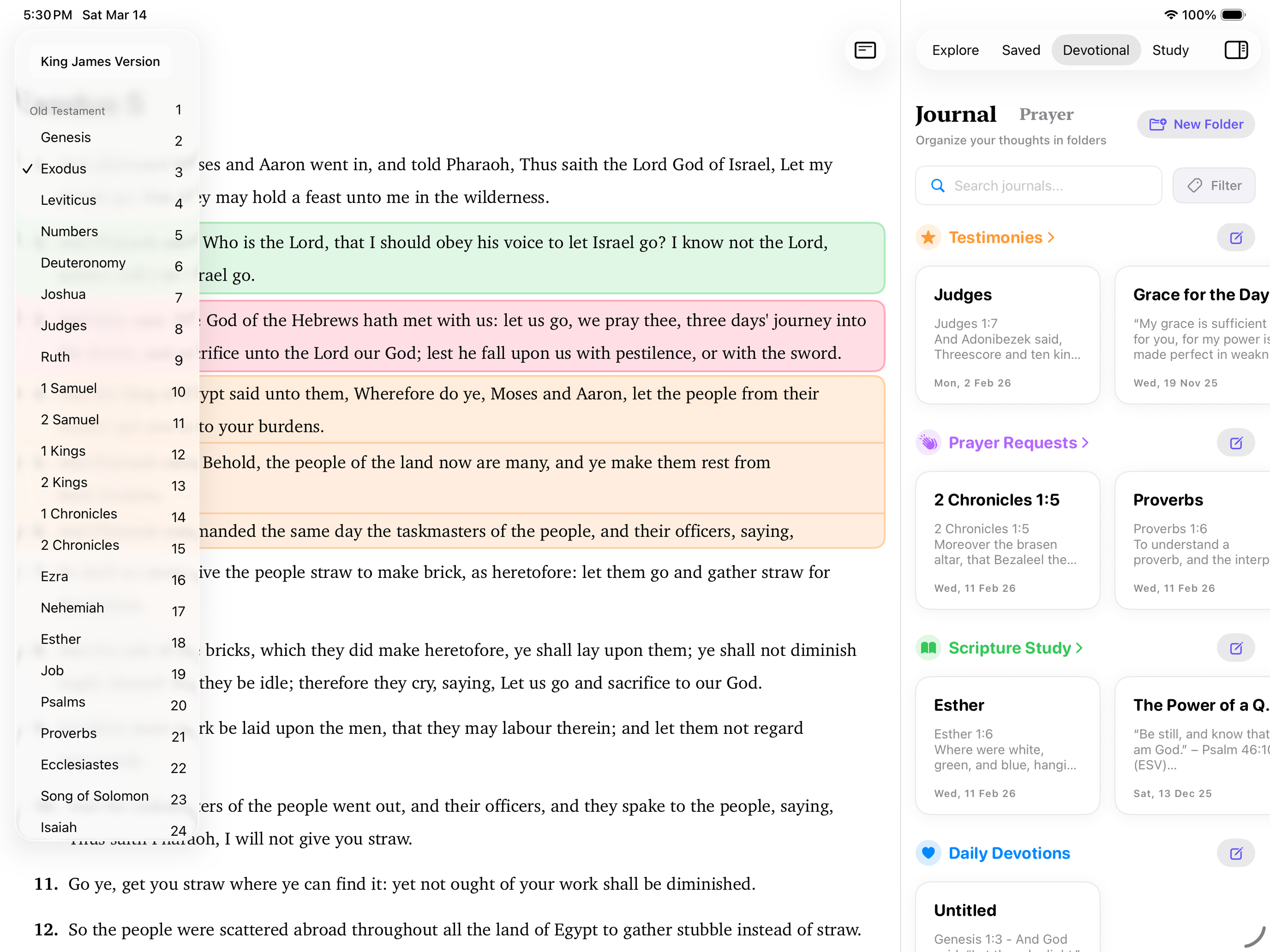Open the Filter tag button

point(1214,185)
